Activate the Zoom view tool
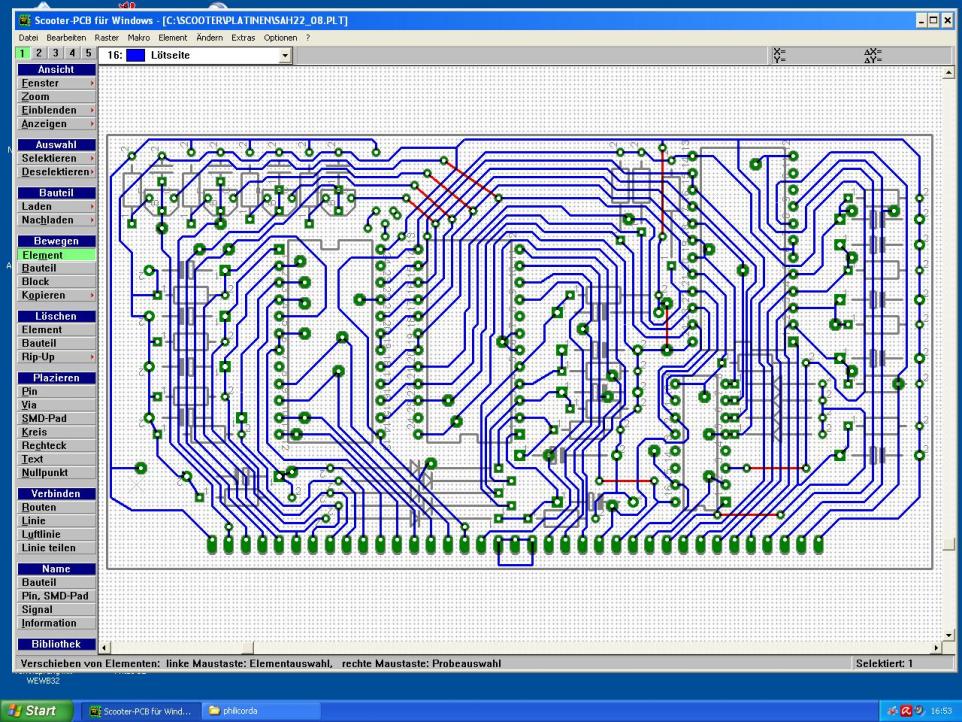962x722 pixels. pyautogui.click(x=35, y=97)
